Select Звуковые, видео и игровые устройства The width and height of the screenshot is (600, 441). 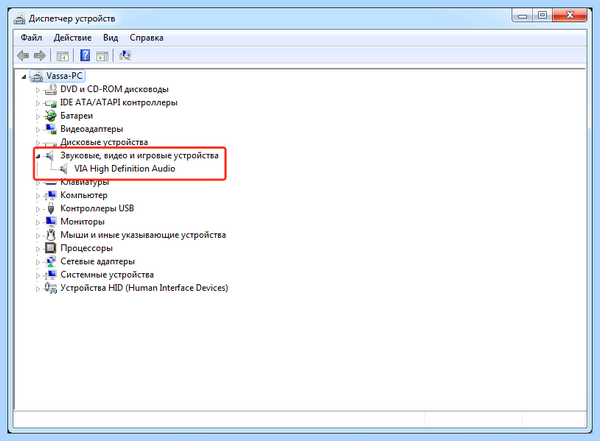pos(139,155)
